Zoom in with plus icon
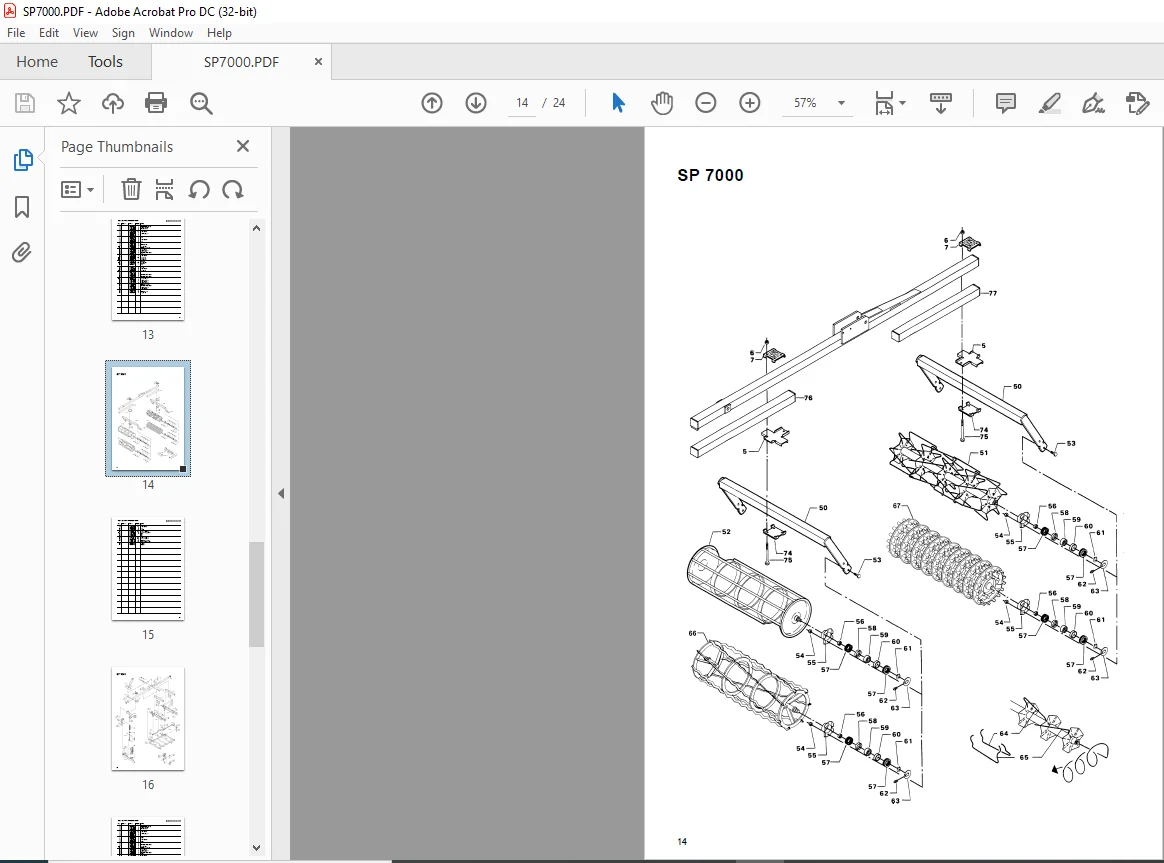 pyautogui.click(x=750, y=103)
